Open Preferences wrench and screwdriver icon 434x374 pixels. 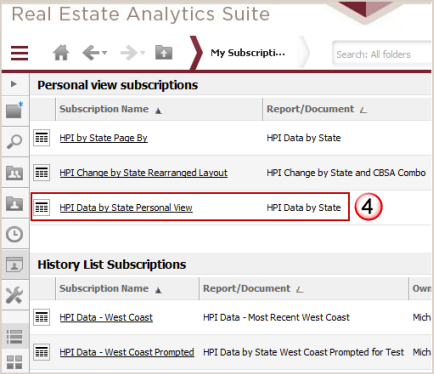15,295
